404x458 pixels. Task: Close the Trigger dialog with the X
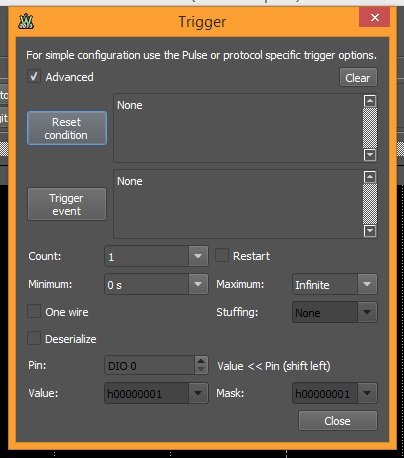(x=375, y=17)
